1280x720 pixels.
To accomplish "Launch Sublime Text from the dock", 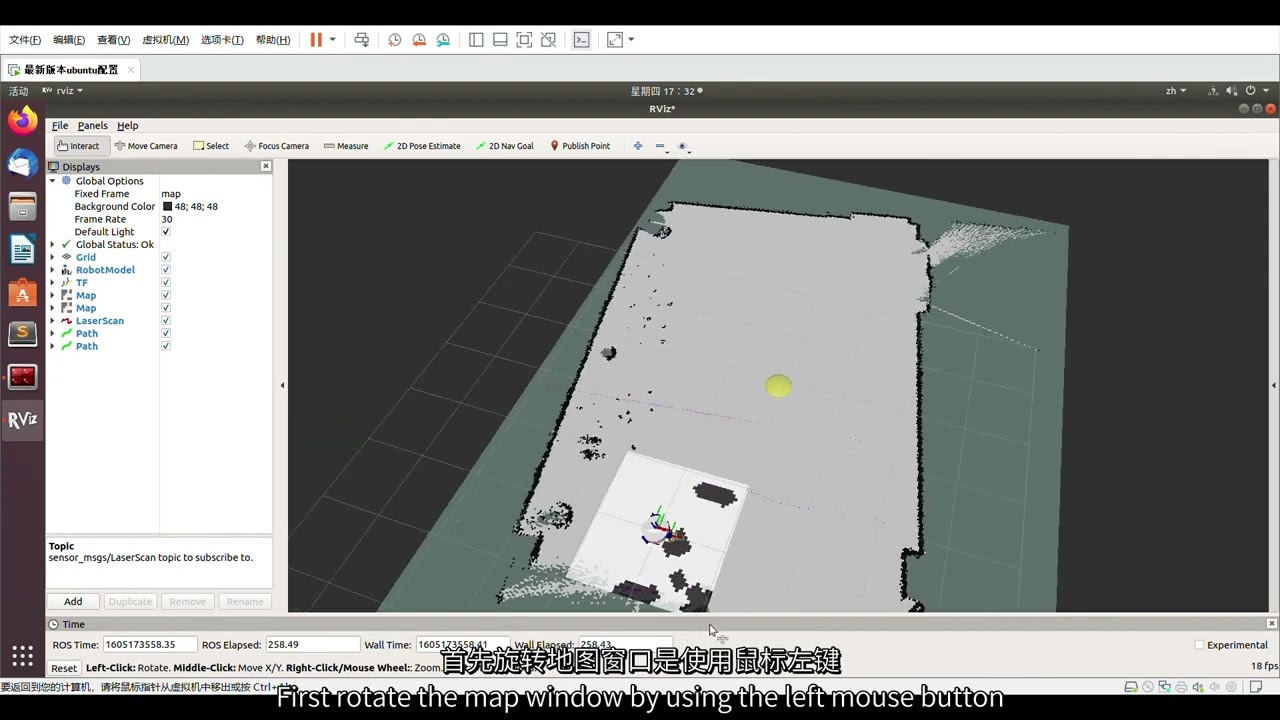I will coord(22,334).
